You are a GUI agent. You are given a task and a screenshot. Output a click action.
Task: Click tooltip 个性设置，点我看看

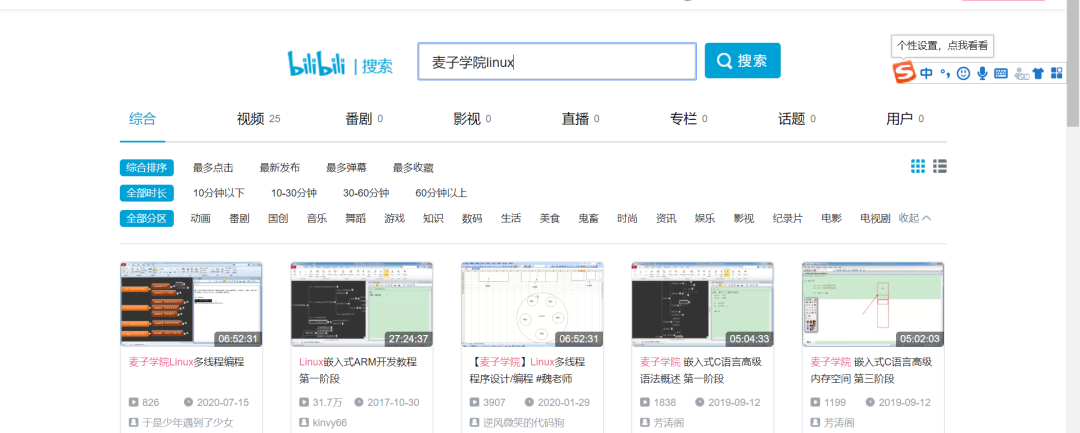pyautogui.click(x=942, y=46)
